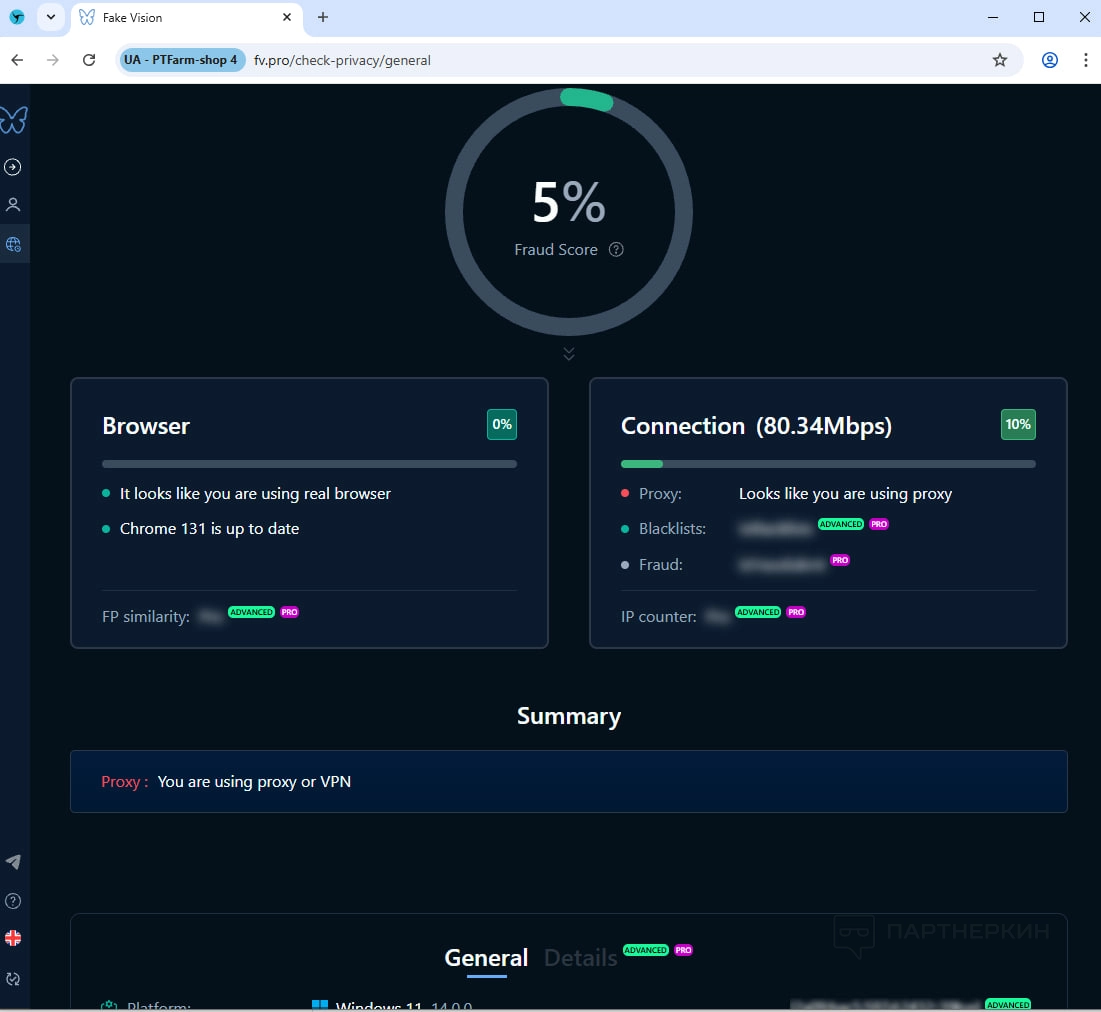Viewport: 1101px width, 1012px height.
Task: Open the tab search dropdown arrow
Action: (x=50, y=17)
